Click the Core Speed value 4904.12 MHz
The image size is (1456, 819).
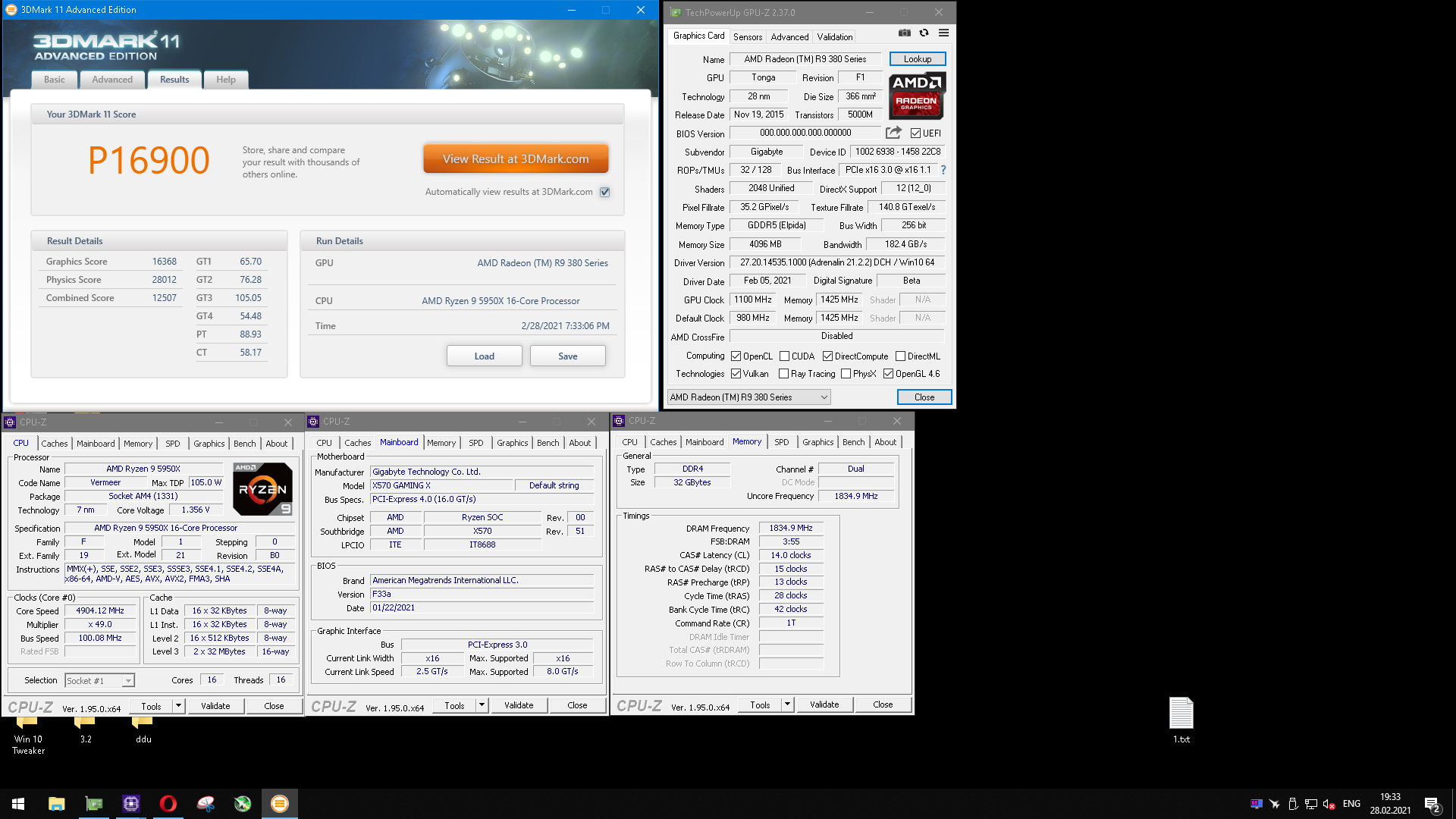click(100, 610)
